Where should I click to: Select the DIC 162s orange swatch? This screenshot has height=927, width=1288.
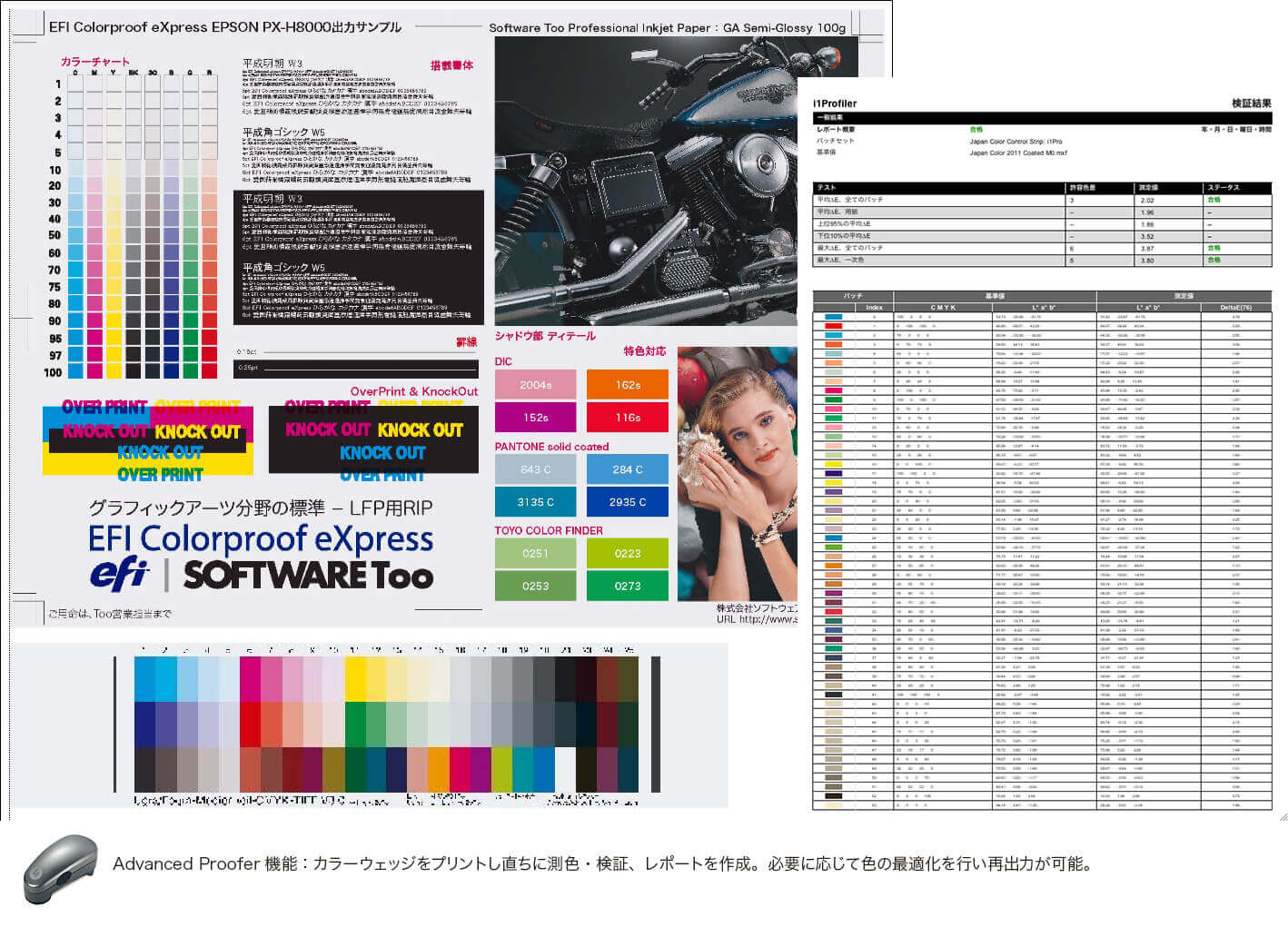(x=628, y=385)
